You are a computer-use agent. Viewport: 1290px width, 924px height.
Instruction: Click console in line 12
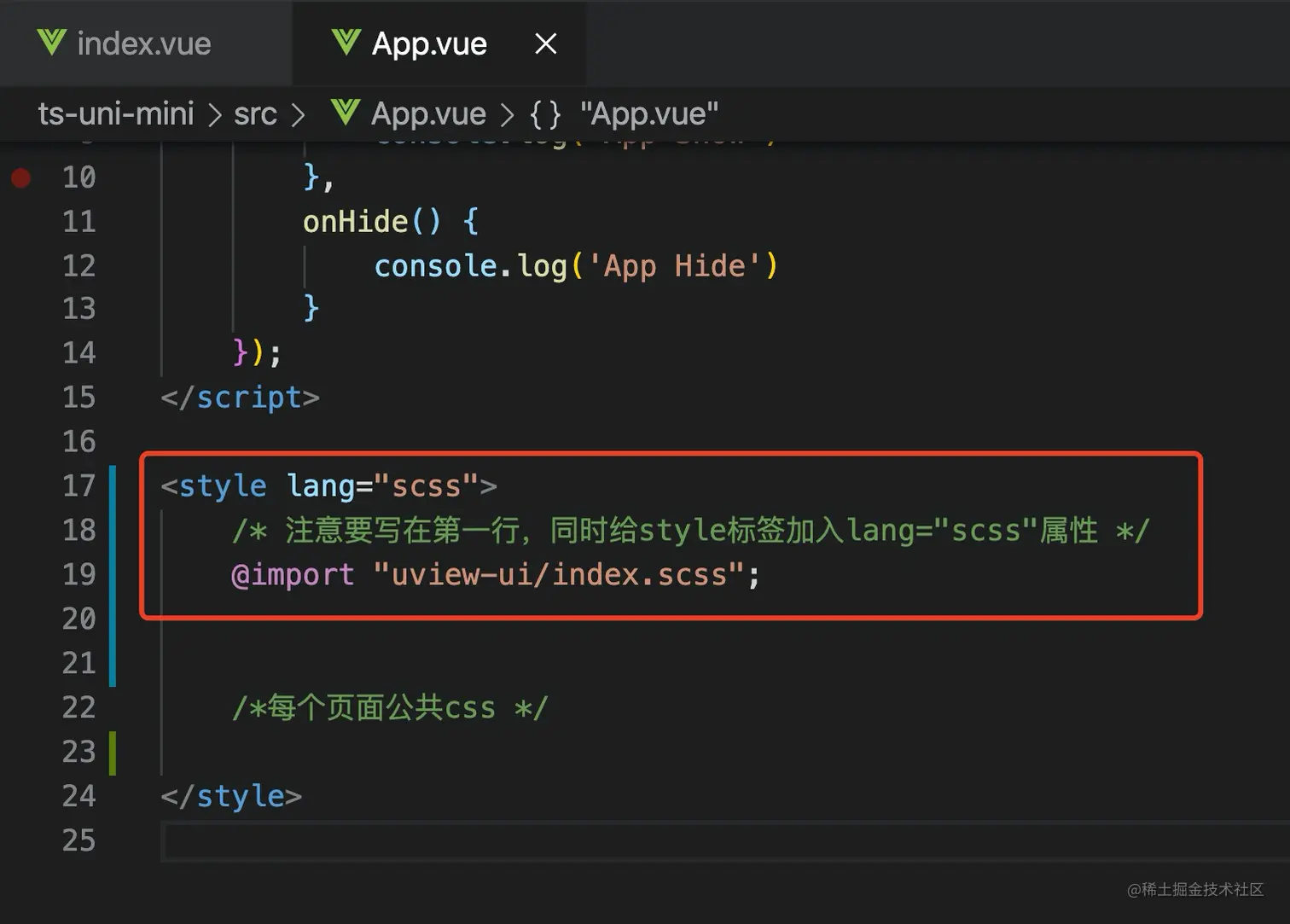(x=435, y=266)
